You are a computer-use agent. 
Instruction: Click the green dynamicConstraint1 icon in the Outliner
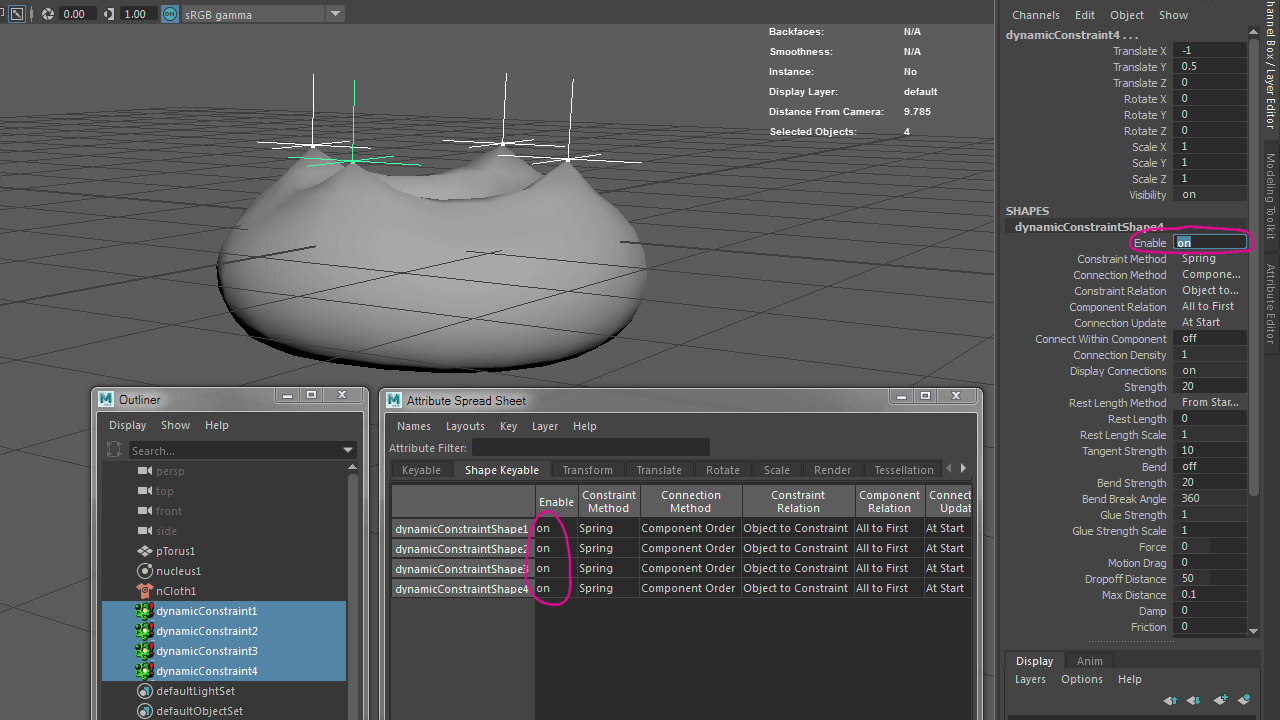point(144,611)
